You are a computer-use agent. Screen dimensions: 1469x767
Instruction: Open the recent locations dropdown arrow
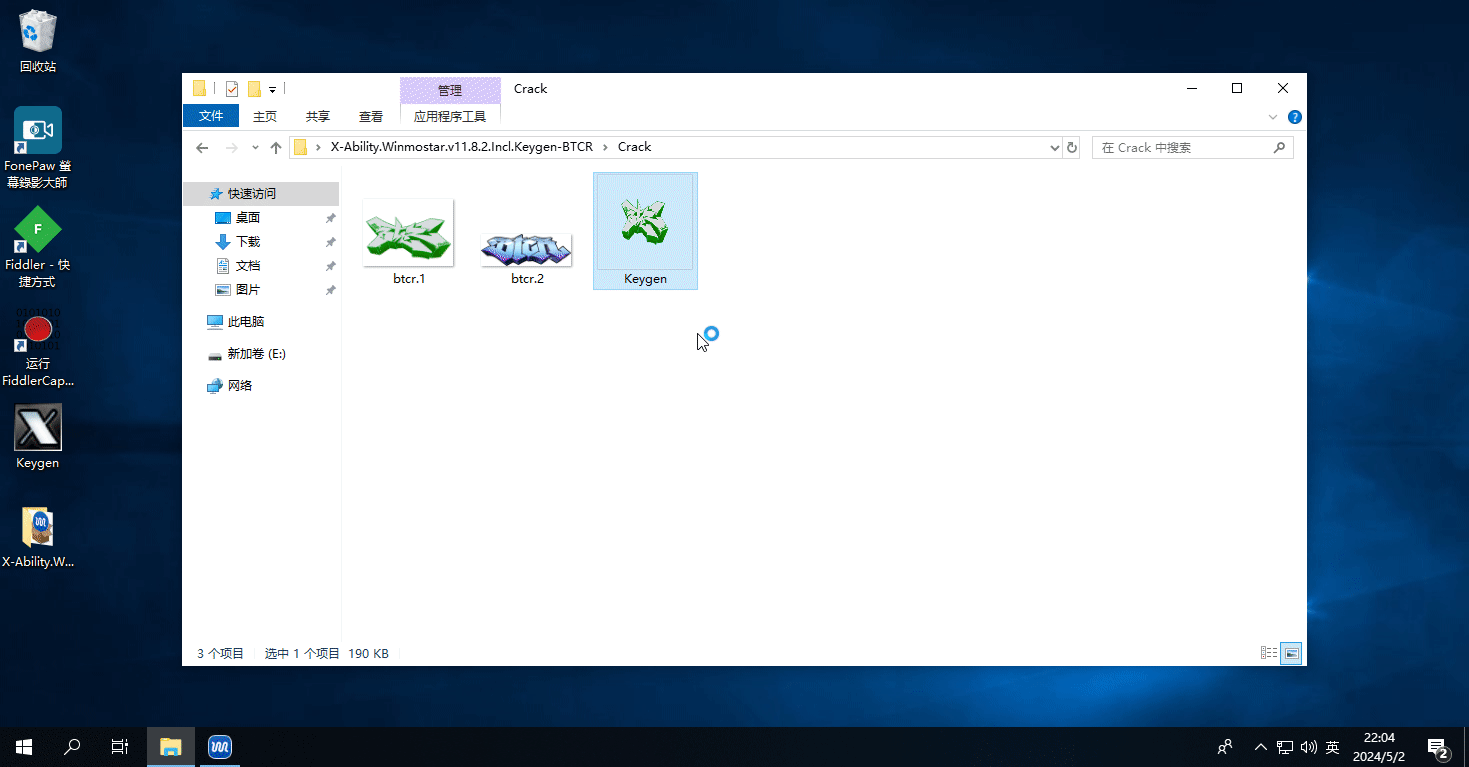click(254, 148)
